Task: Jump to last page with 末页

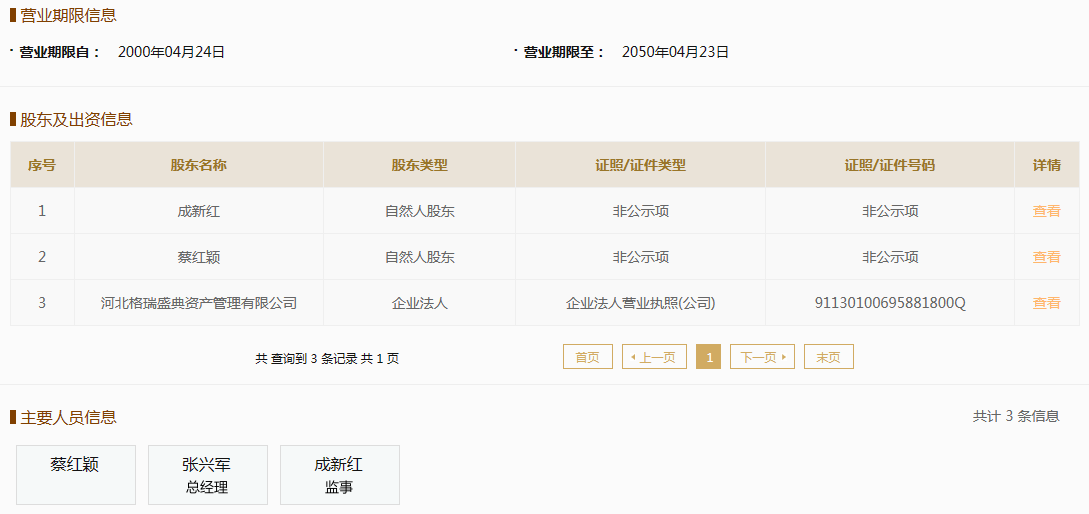Action: pyautogui.click(x=829, y=357)
